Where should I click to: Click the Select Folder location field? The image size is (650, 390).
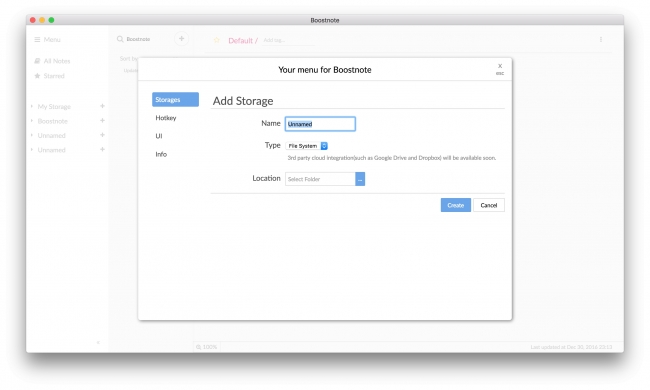[320, 179]
